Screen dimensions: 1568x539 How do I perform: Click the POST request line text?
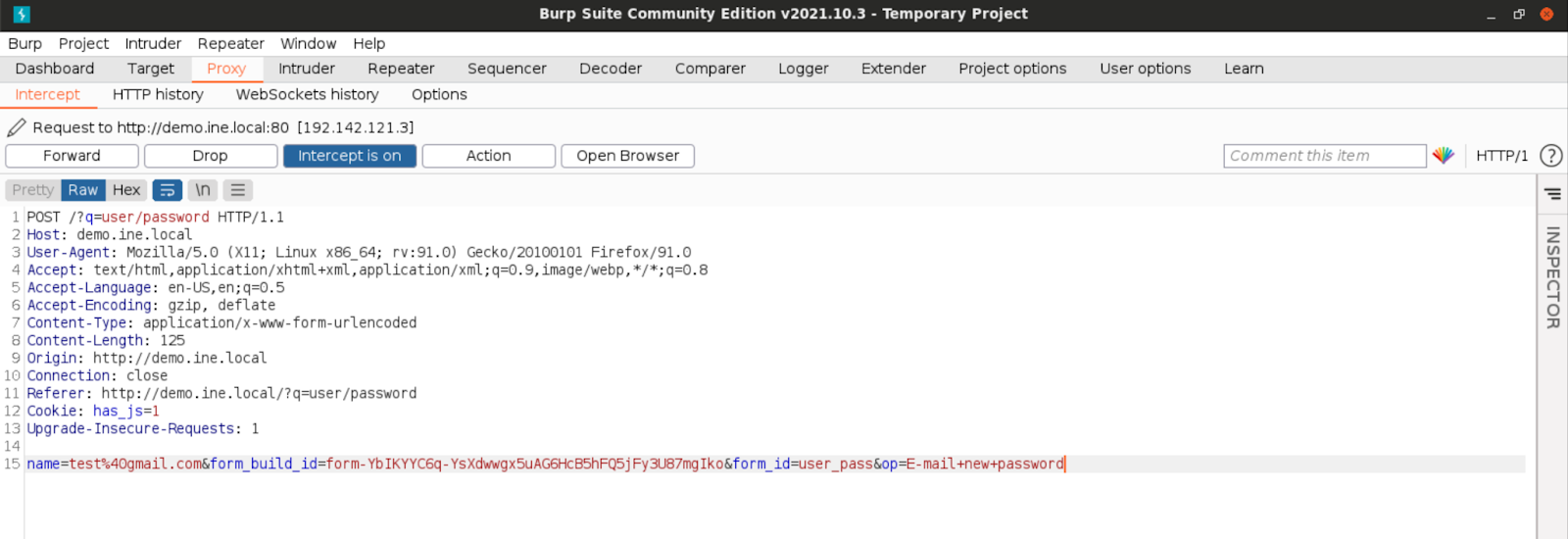pos(155,218)
